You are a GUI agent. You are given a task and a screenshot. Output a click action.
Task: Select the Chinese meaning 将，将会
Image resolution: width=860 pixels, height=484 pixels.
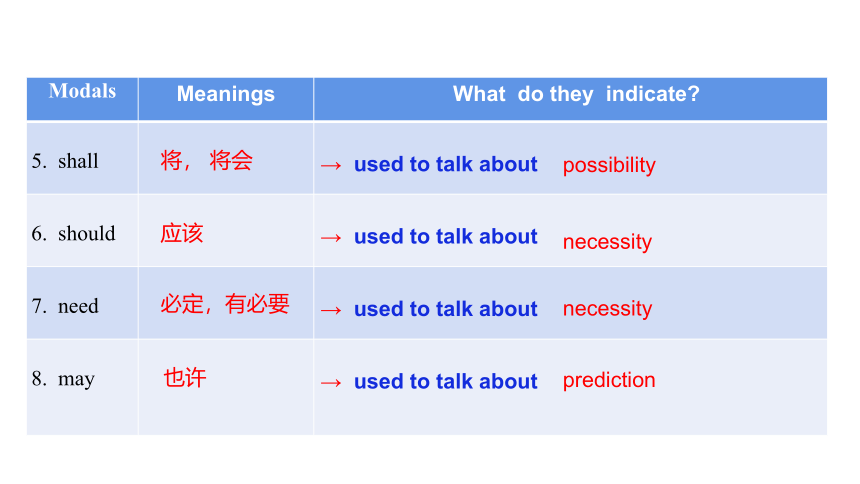(x=207, y=160)
